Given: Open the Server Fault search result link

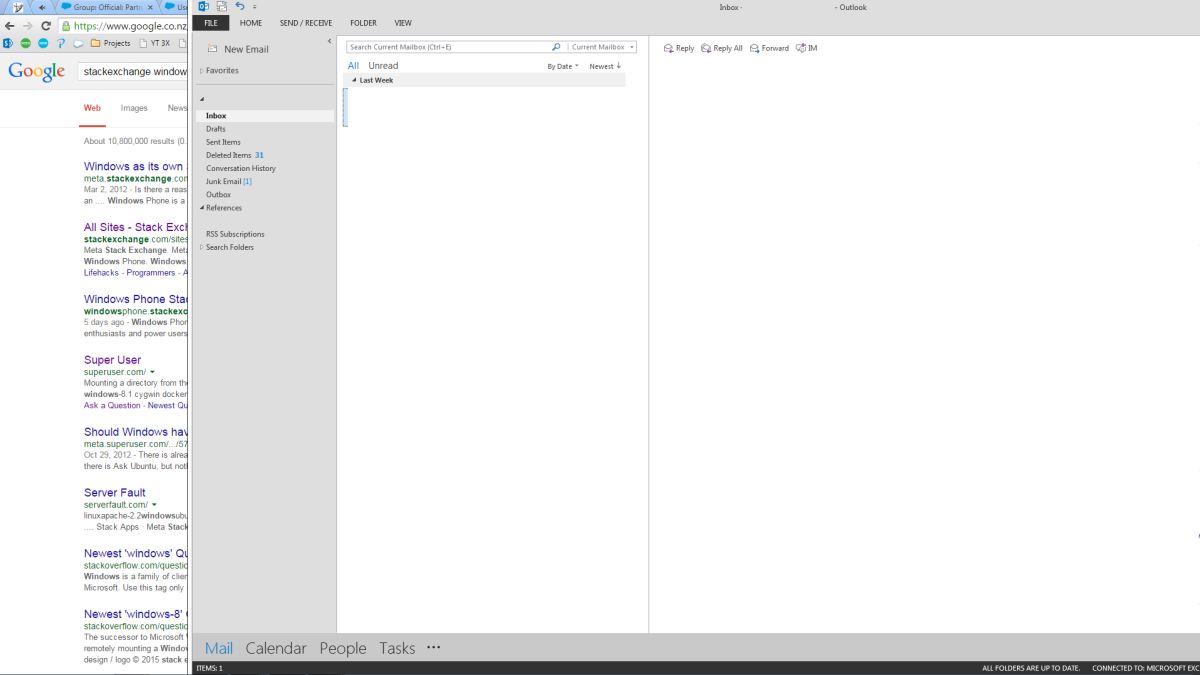Looking at the screenshot, I should click(114, 493).
